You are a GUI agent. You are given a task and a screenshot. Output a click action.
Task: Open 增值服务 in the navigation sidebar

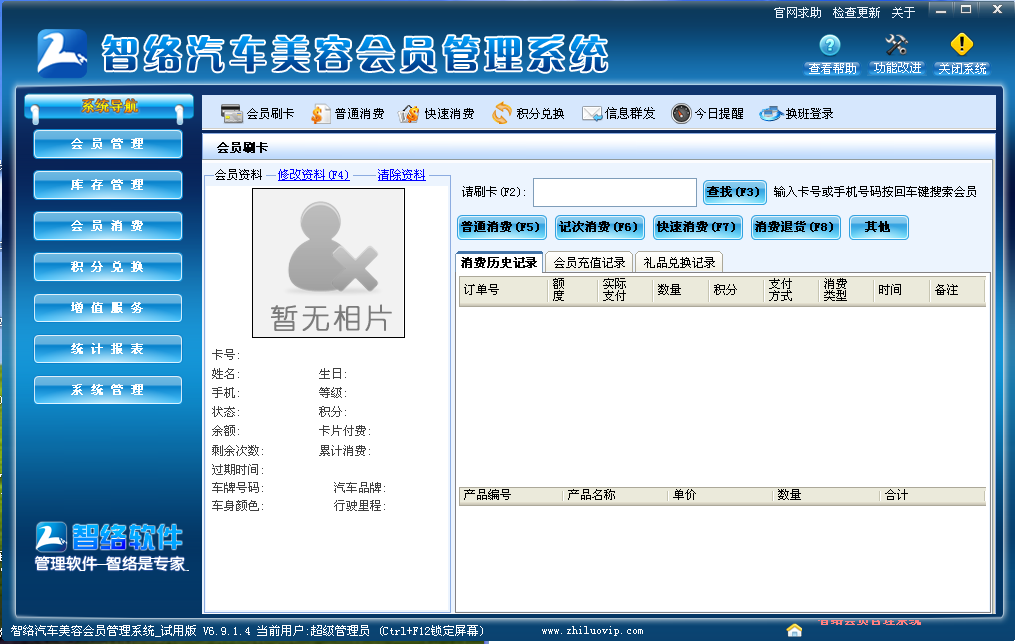pos(107,308)
